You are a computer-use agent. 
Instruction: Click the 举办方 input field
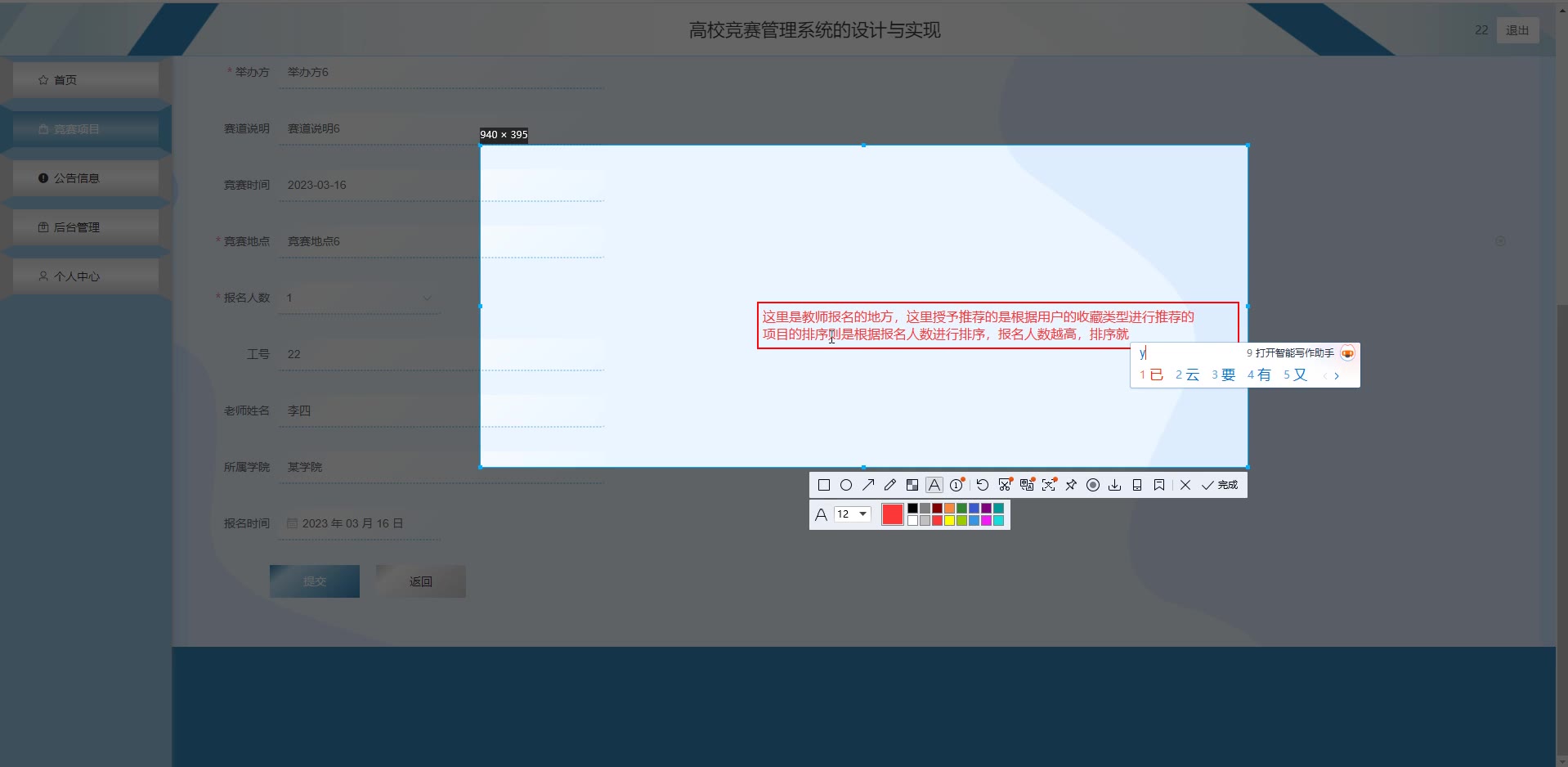pyautogui.click(x=441, y=72)
